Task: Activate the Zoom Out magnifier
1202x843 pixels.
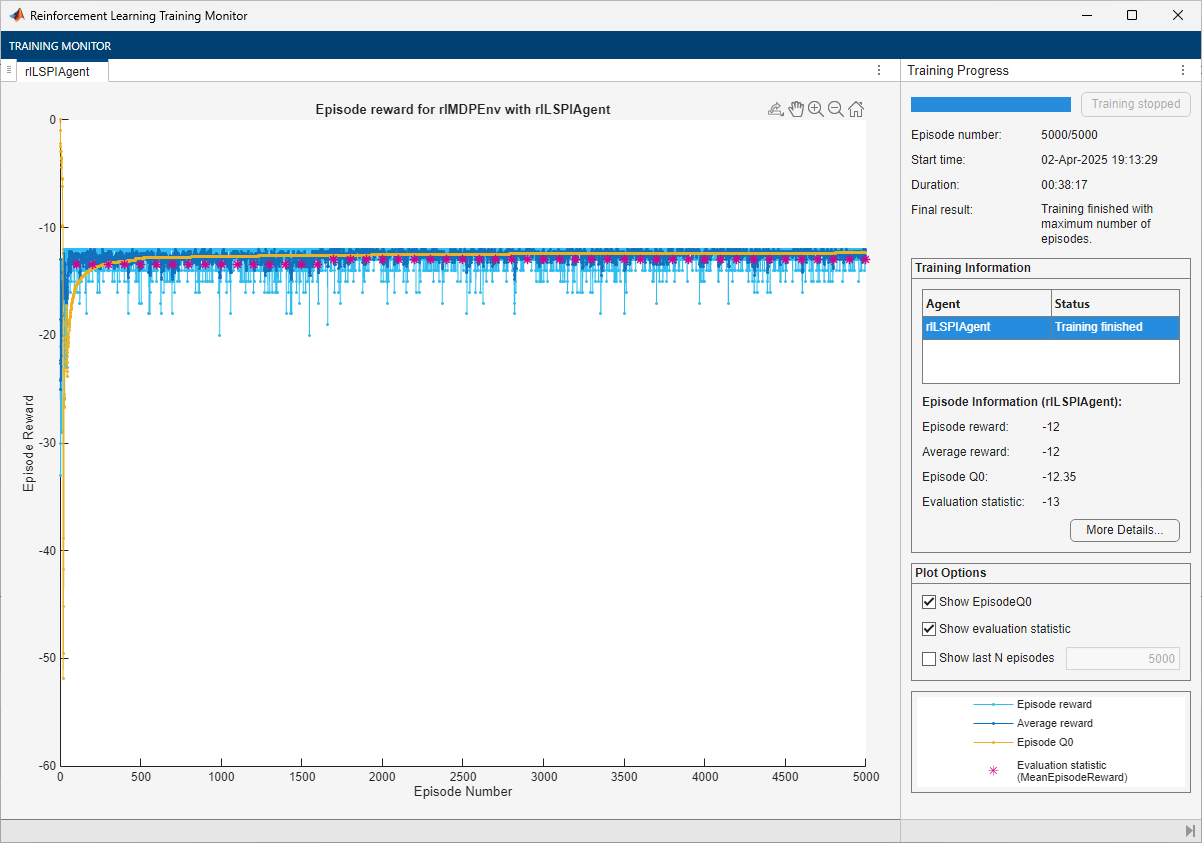Action: 836,110
